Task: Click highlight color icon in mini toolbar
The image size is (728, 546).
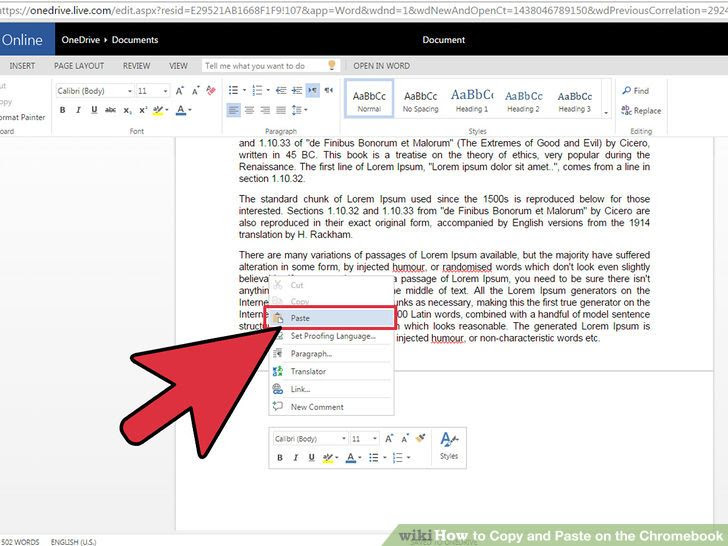Action: point(328,458)
